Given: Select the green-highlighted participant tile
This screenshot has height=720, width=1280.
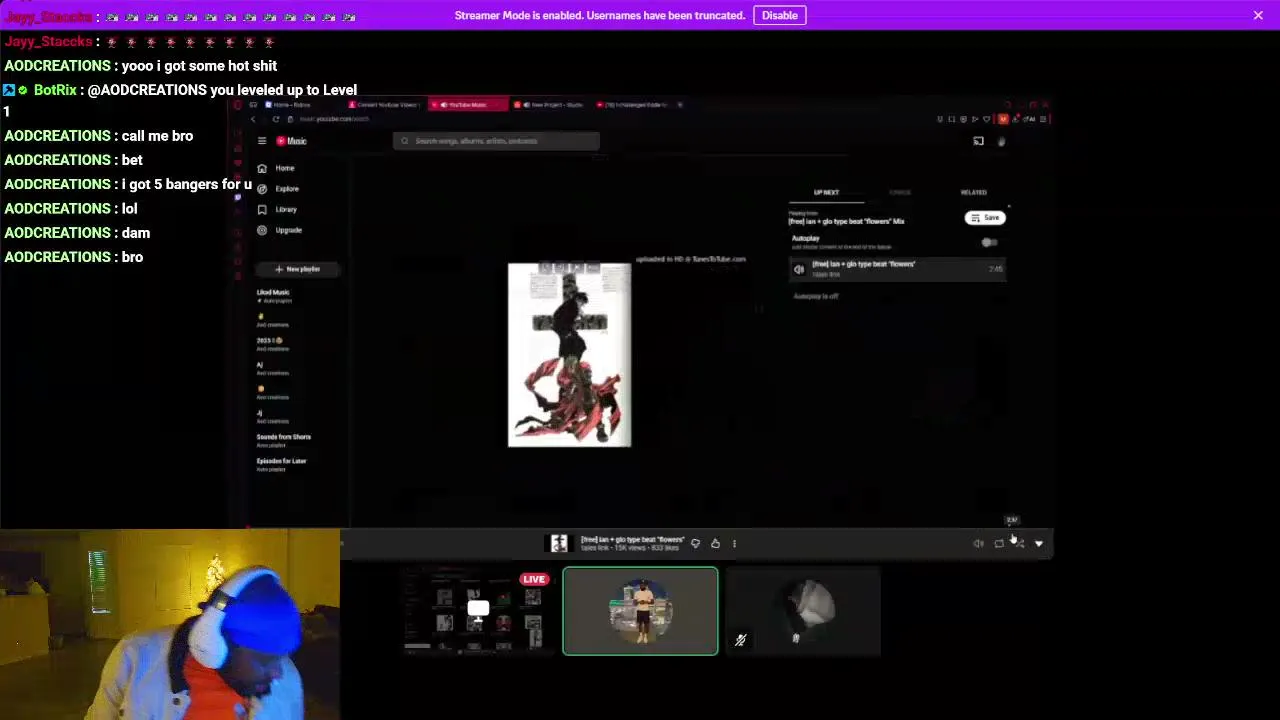Looking at the screenshot, I should click(640, 611).
